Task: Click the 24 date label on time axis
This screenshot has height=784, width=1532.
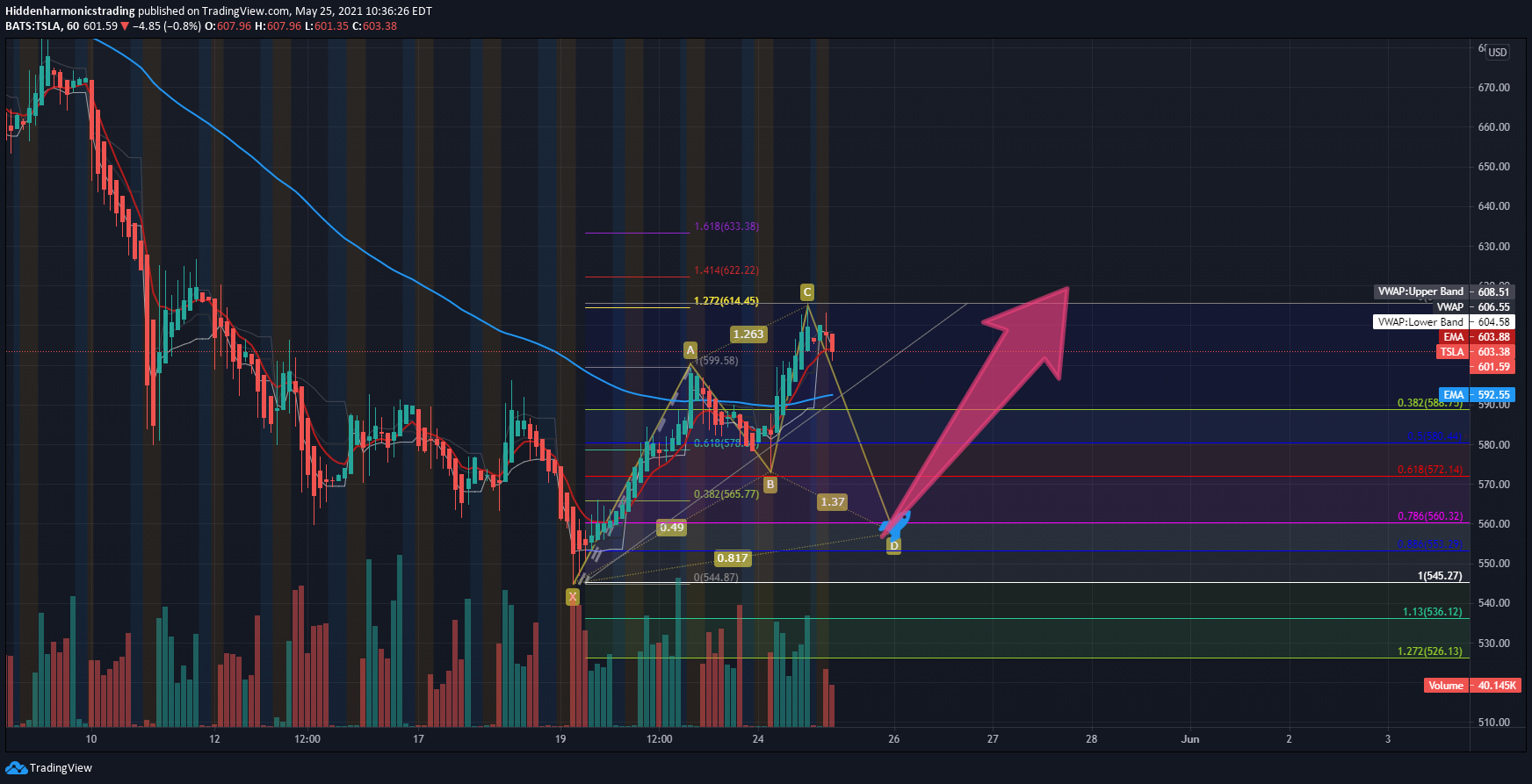Action: (758, 739)
